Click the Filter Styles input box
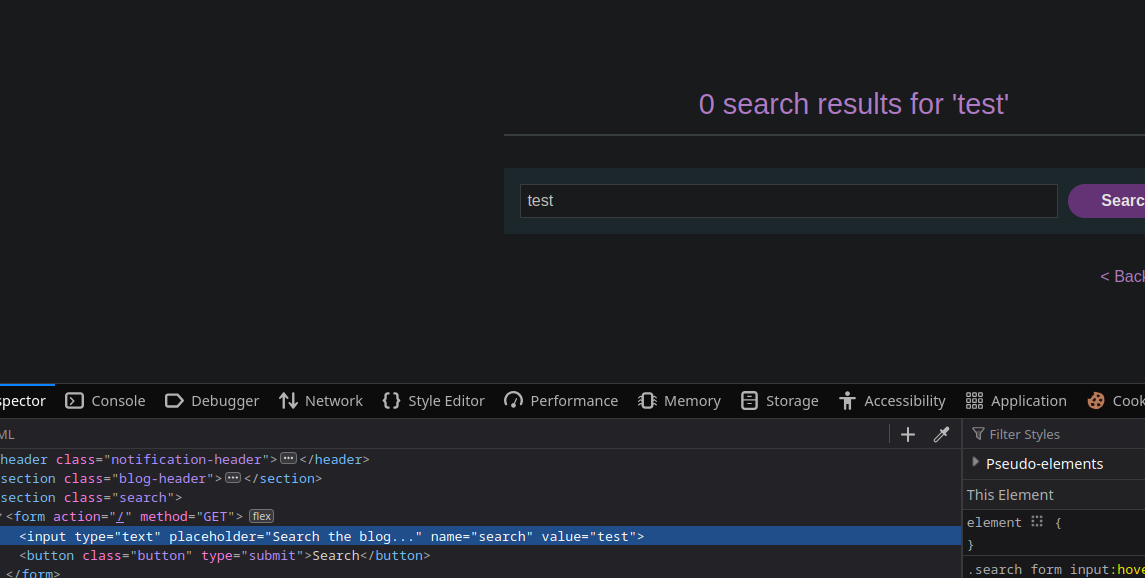This screenshot has height=578, width=1145. 1060,434
